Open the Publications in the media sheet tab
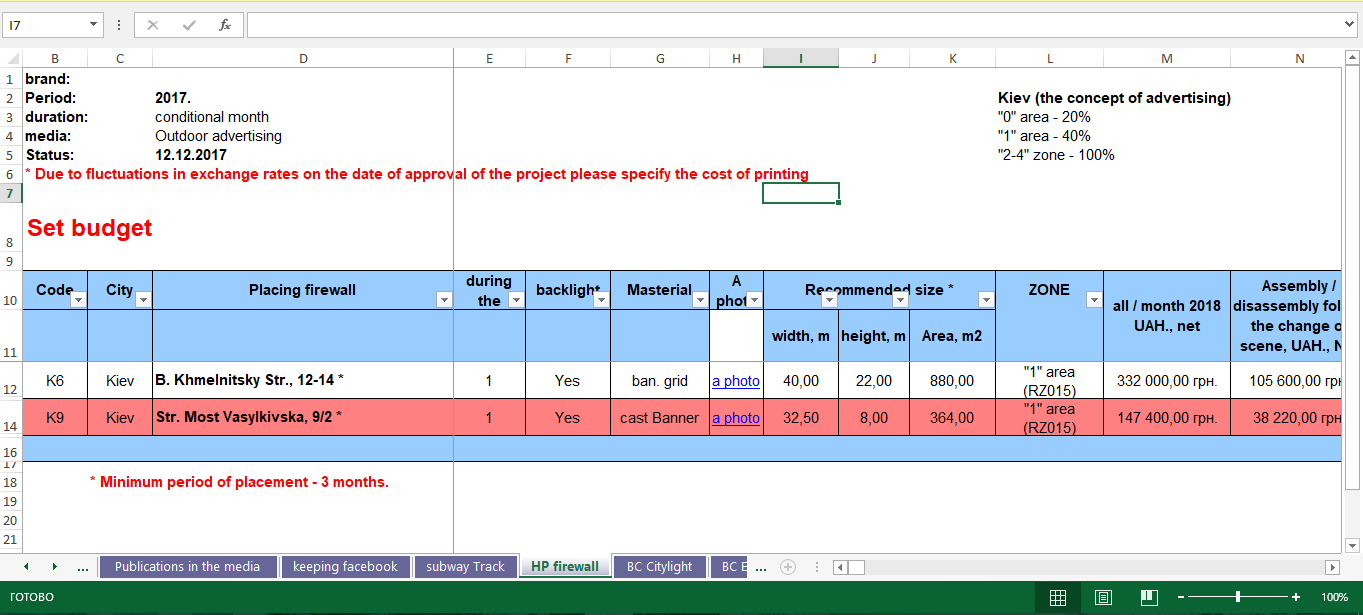Screen dimensions: 1363x615 [x=187, y=567]
